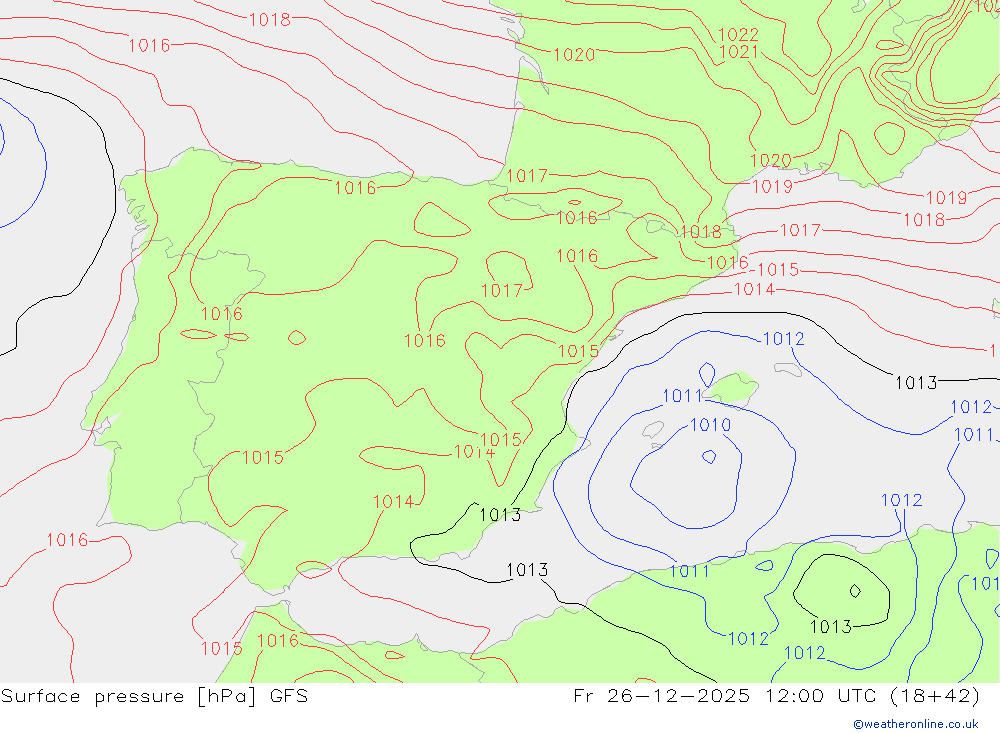The height and width of the screenshot is (733, 1000).
Task: Click the 1018 label over Bay of Biscay
Action: click(x=270, y=20)
